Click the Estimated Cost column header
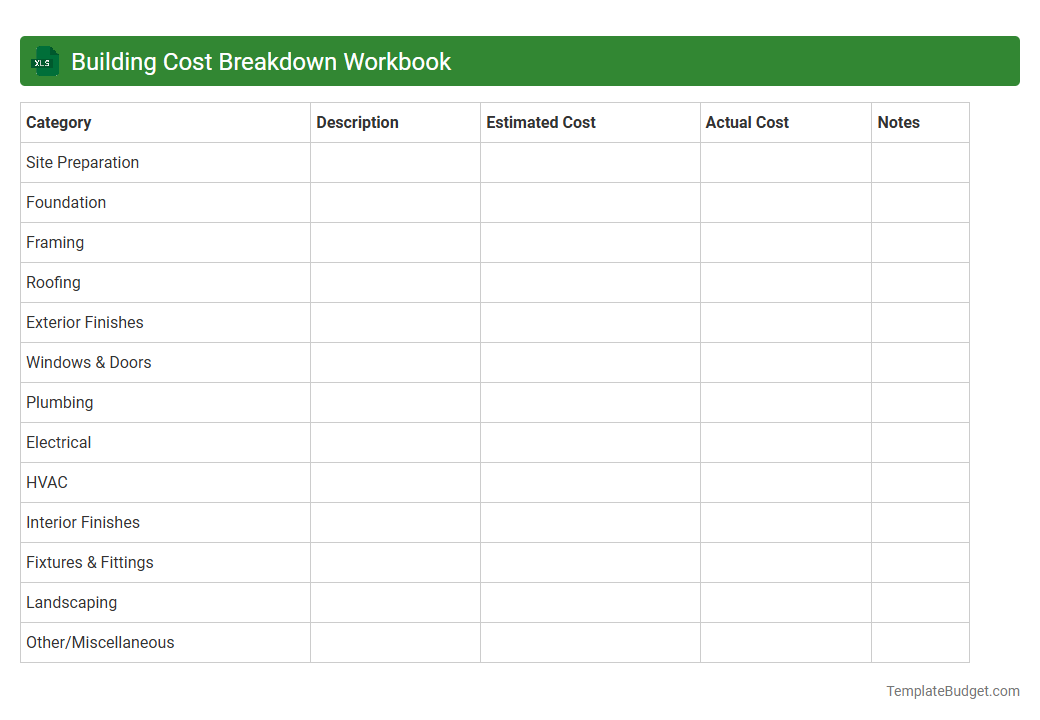 coord(541,122)
